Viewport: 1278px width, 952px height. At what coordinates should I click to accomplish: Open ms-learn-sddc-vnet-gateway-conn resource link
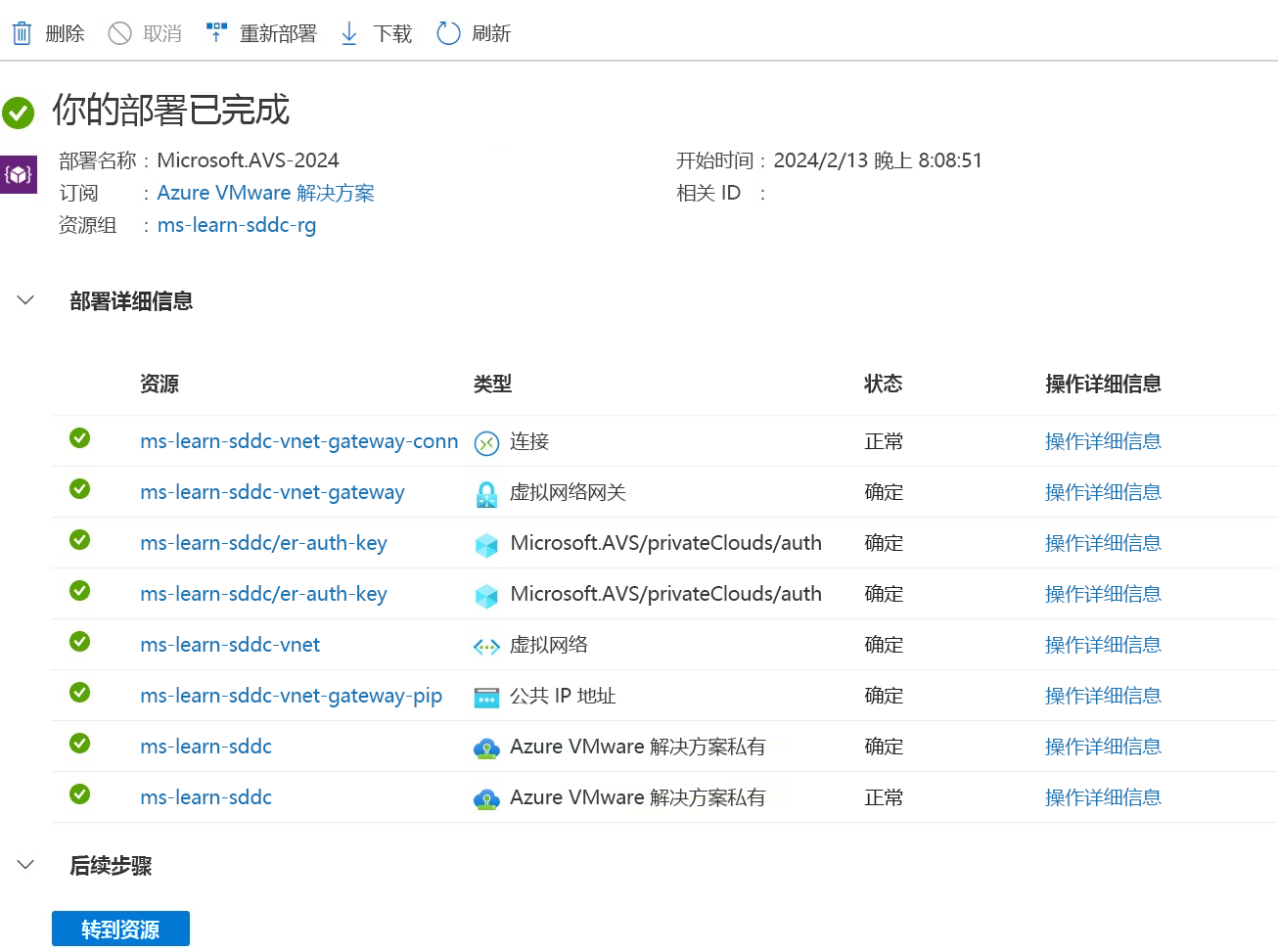299,441
